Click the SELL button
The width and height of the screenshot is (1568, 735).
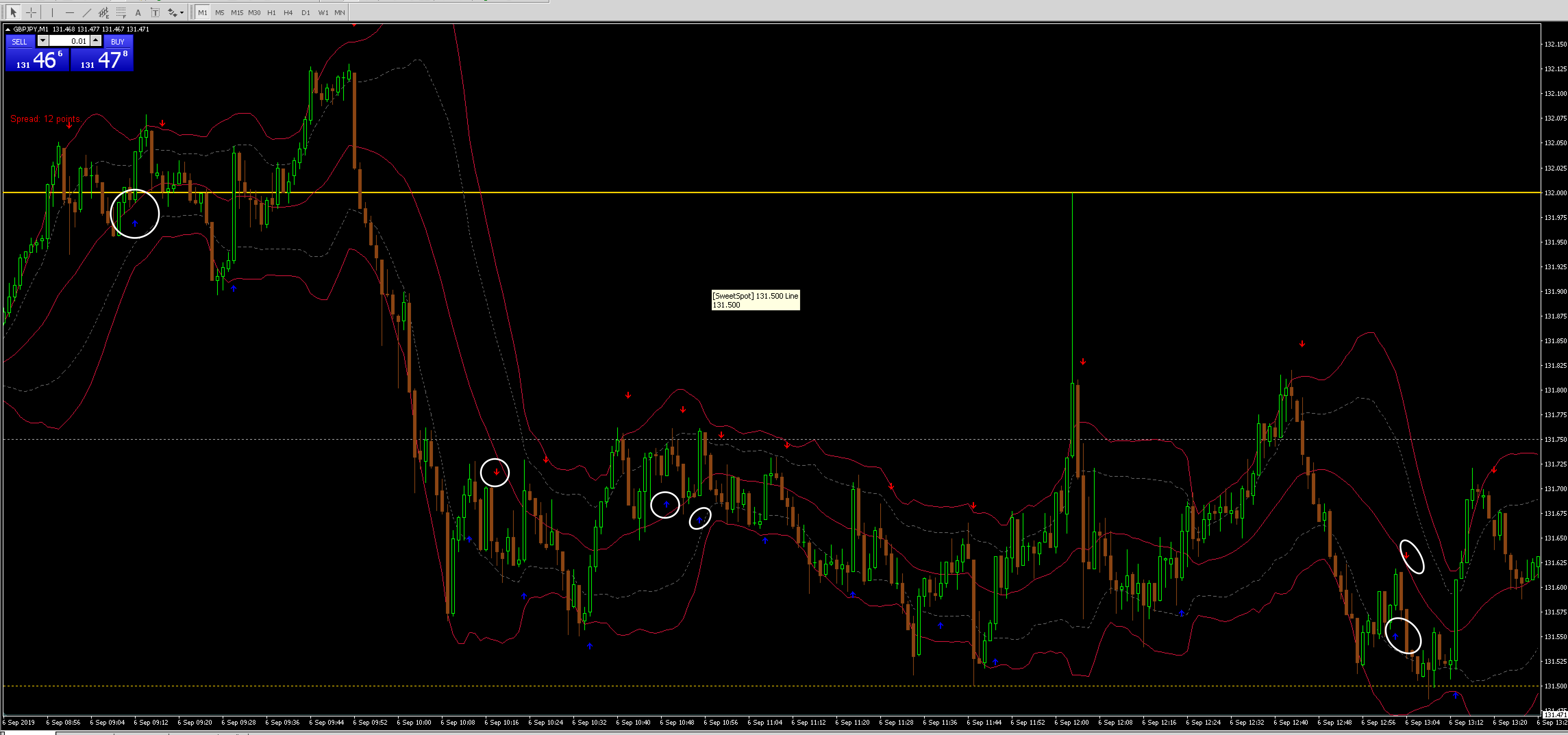(20, 41)
